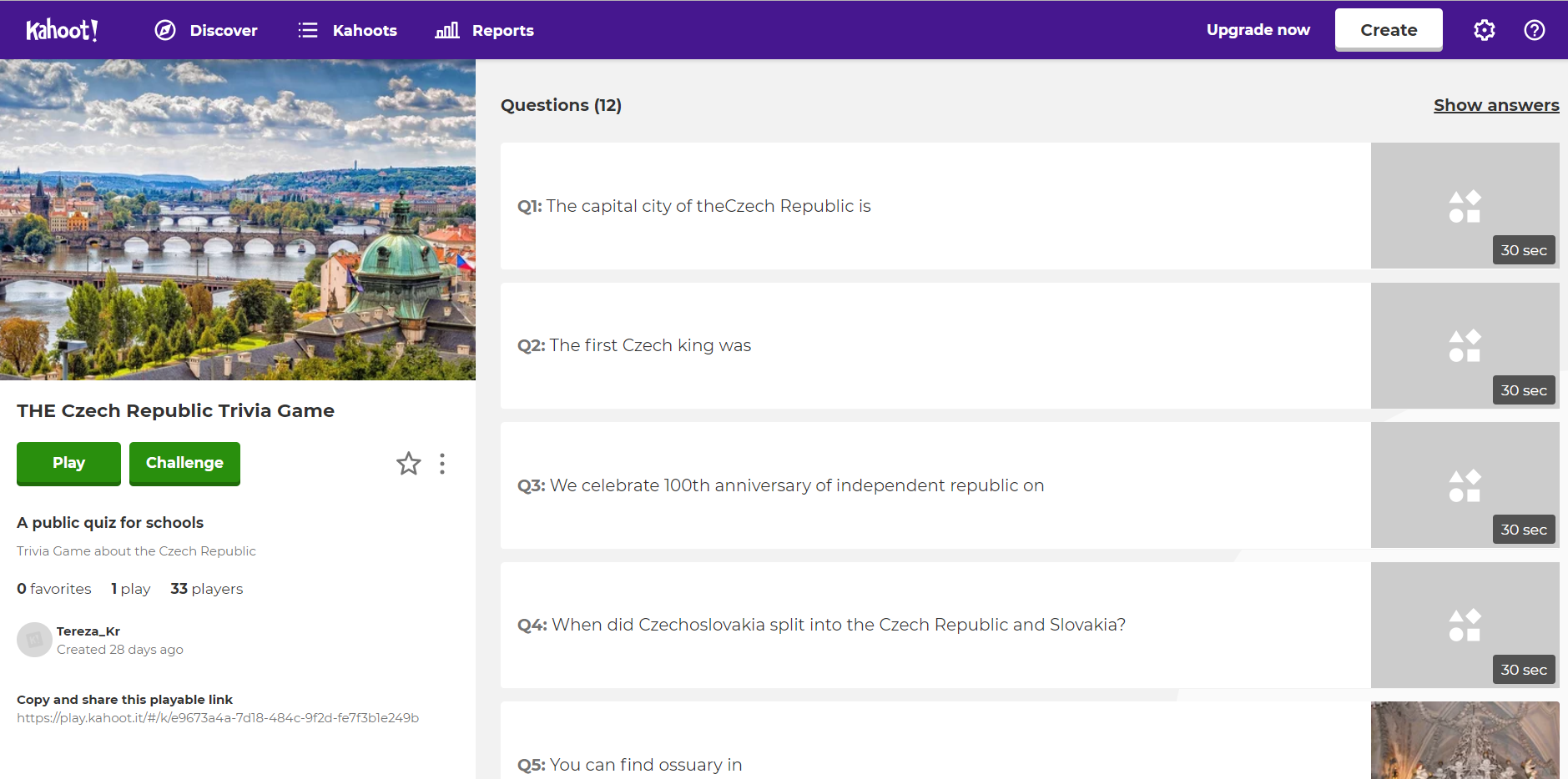
Task: Click Created 28 days ago text
Action: (x=120, y=650)
